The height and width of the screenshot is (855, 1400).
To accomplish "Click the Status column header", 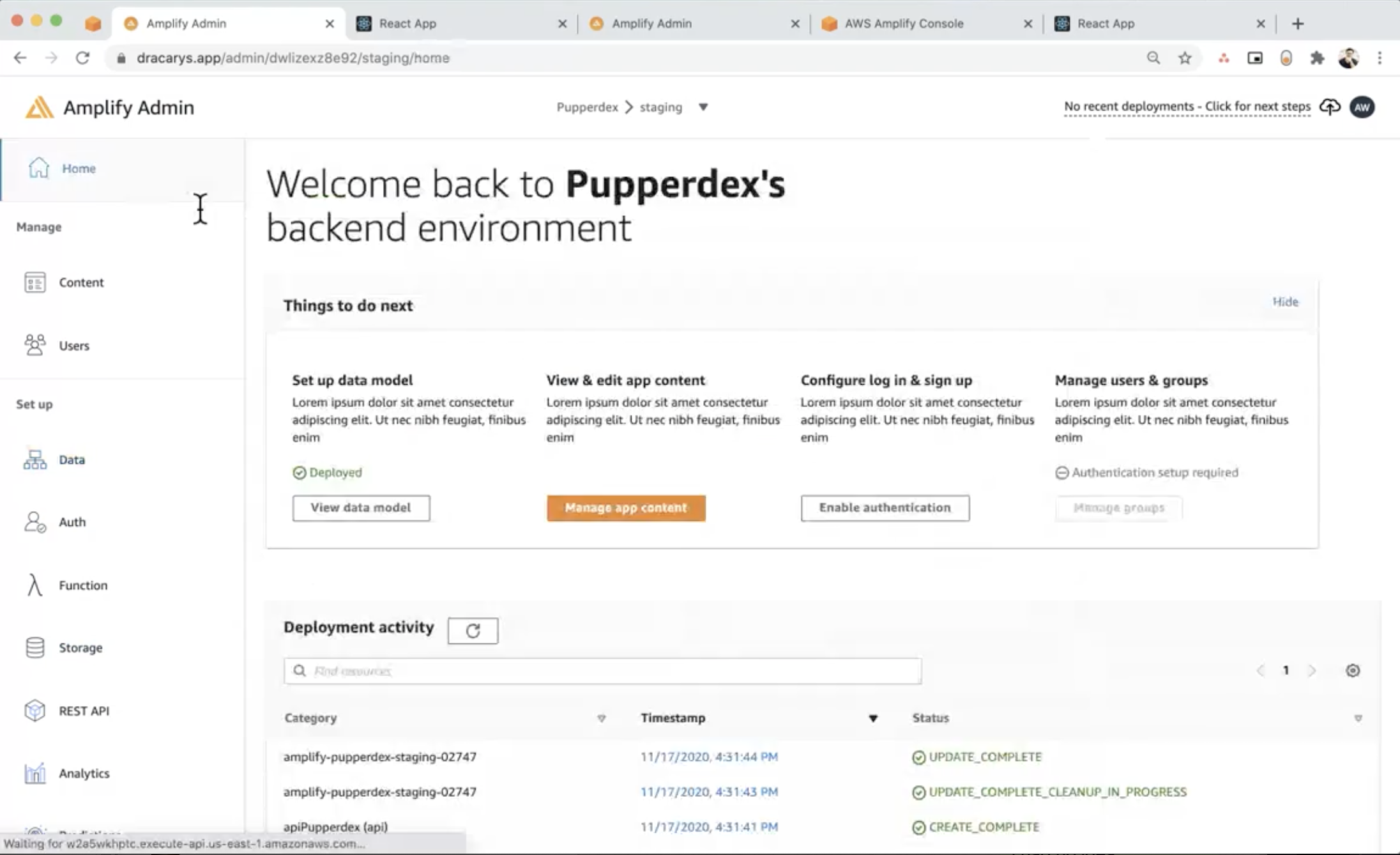I will click(931, 718).
